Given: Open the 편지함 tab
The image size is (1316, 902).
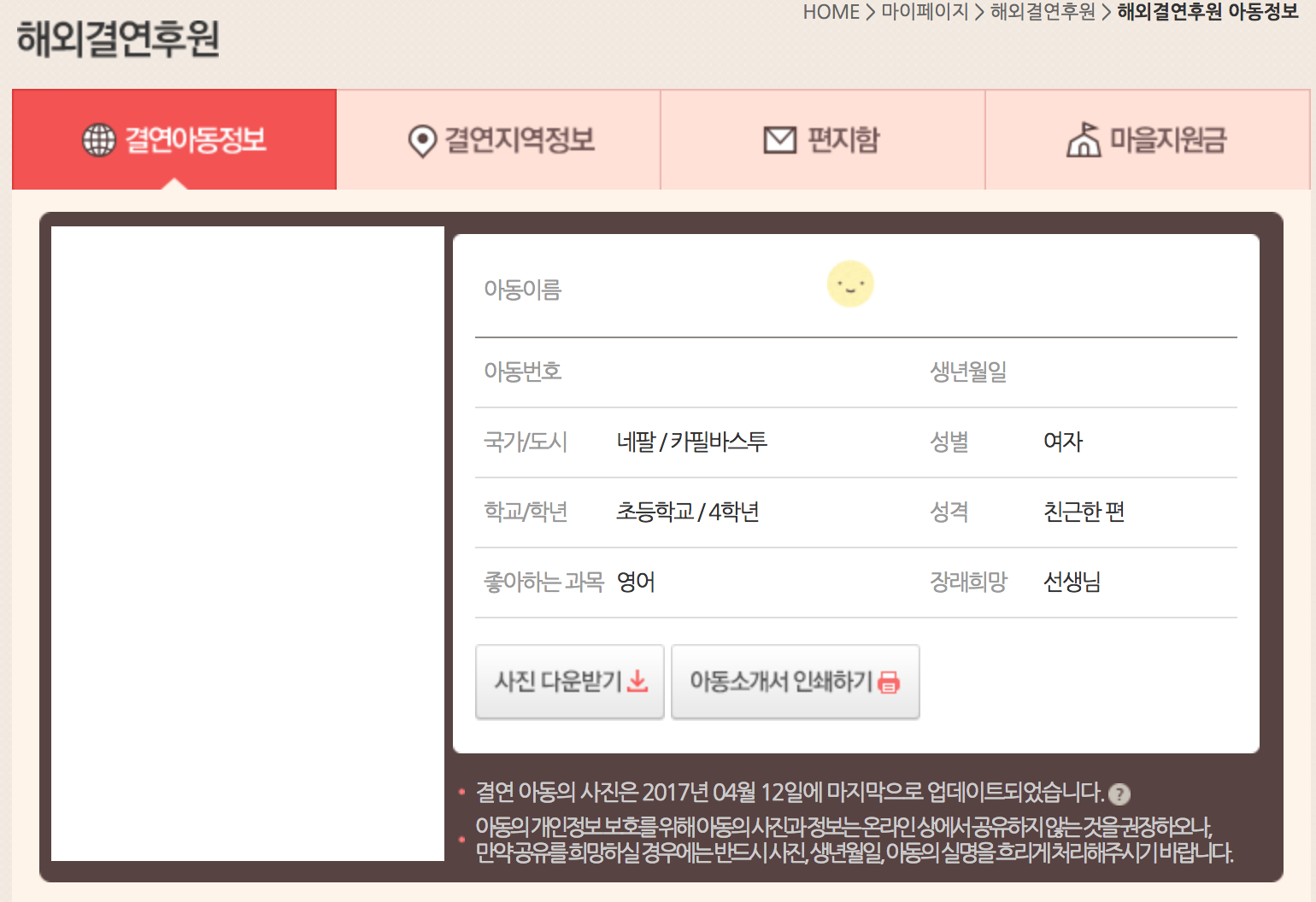Looking at the screenshot, I should (843, 140).
